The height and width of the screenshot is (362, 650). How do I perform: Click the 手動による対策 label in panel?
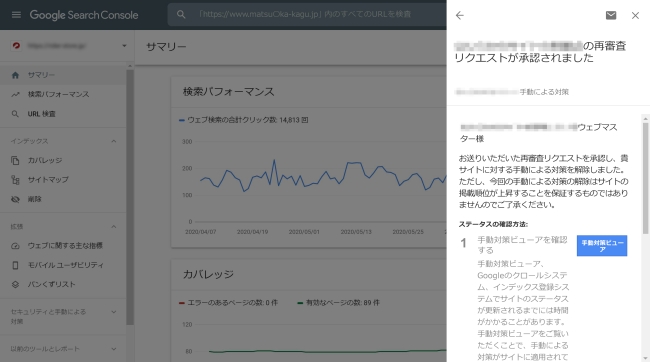pyautogui.click(x=544, y=92)
